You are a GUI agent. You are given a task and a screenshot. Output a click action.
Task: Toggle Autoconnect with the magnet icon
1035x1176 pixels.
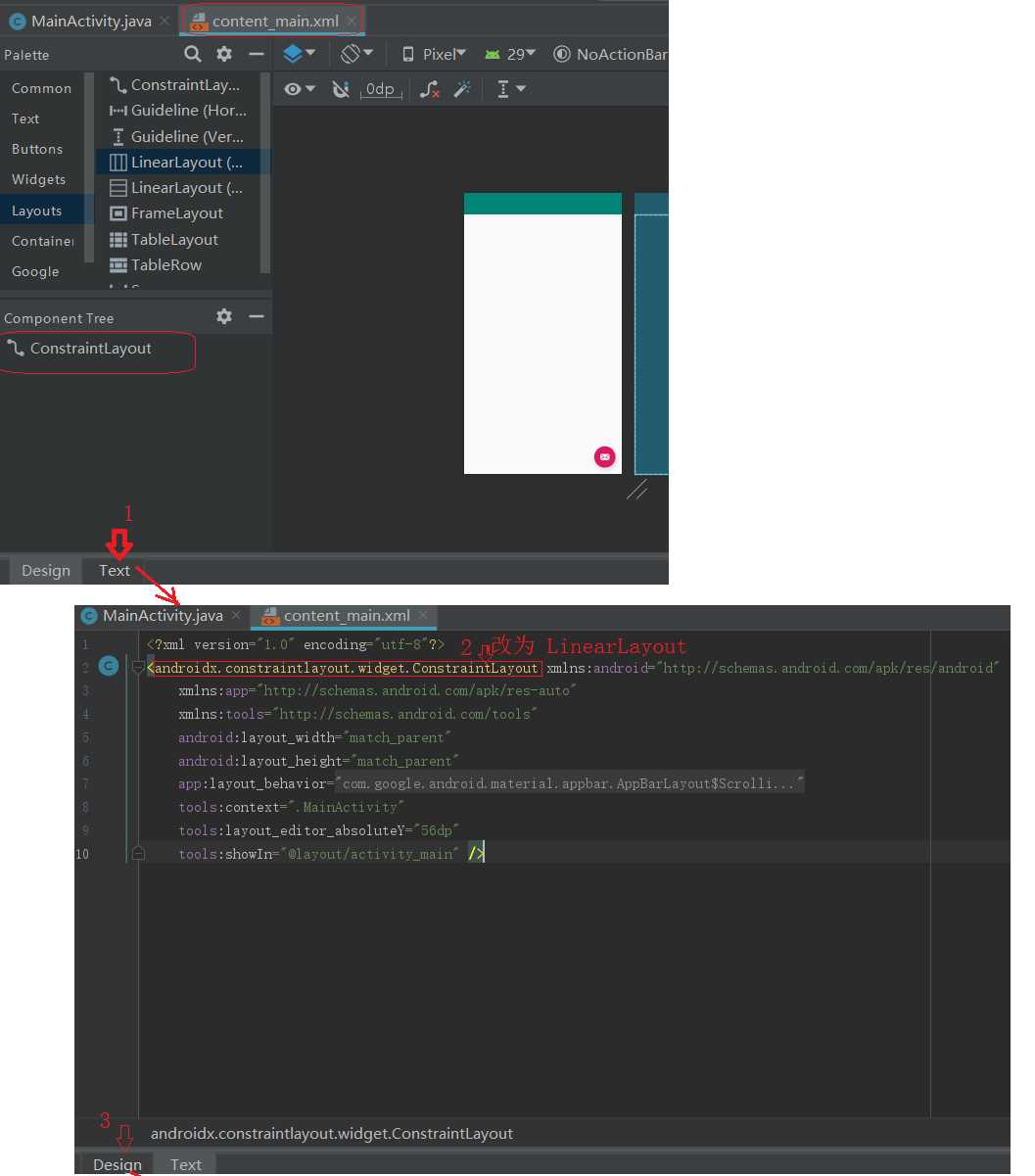[340, 89]
